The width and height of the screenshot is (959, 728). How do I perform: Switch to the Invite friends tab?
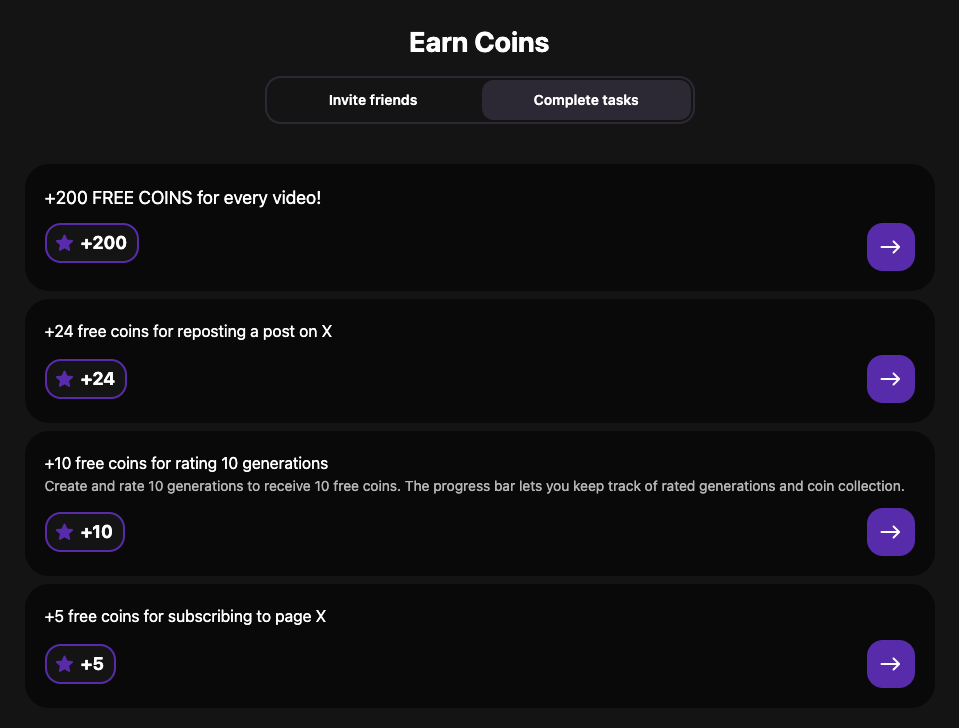point(373,100)
